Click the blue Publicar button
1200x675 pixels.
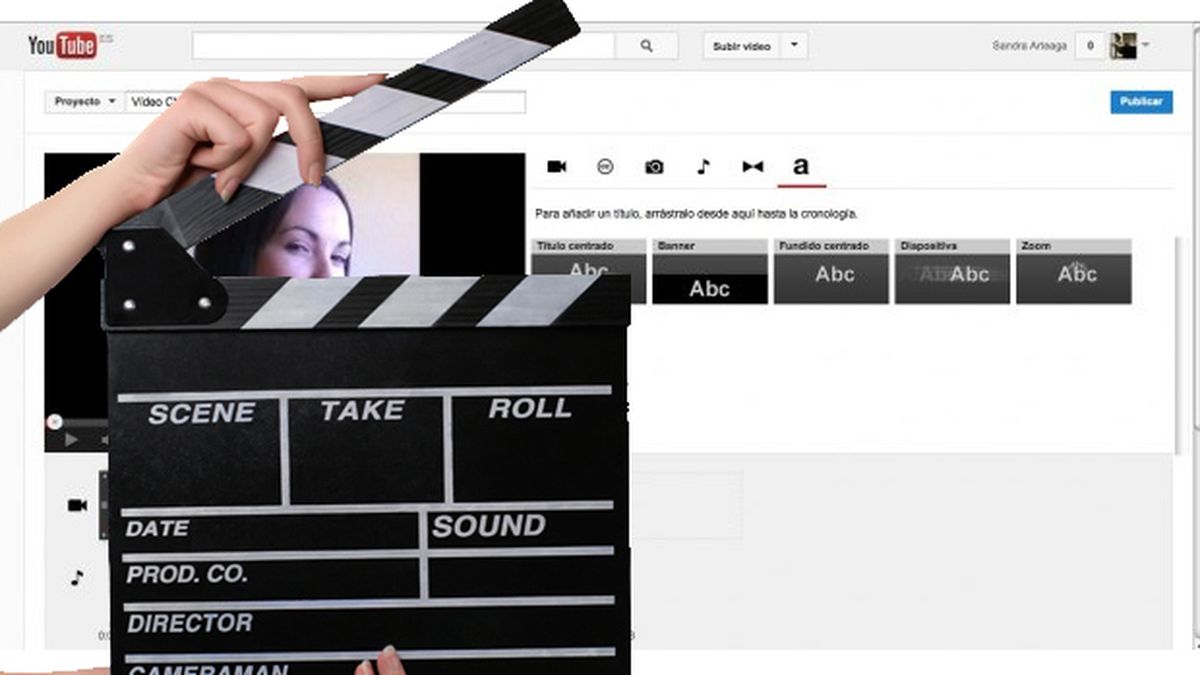pyautogui.click(x=1141, y=102)
